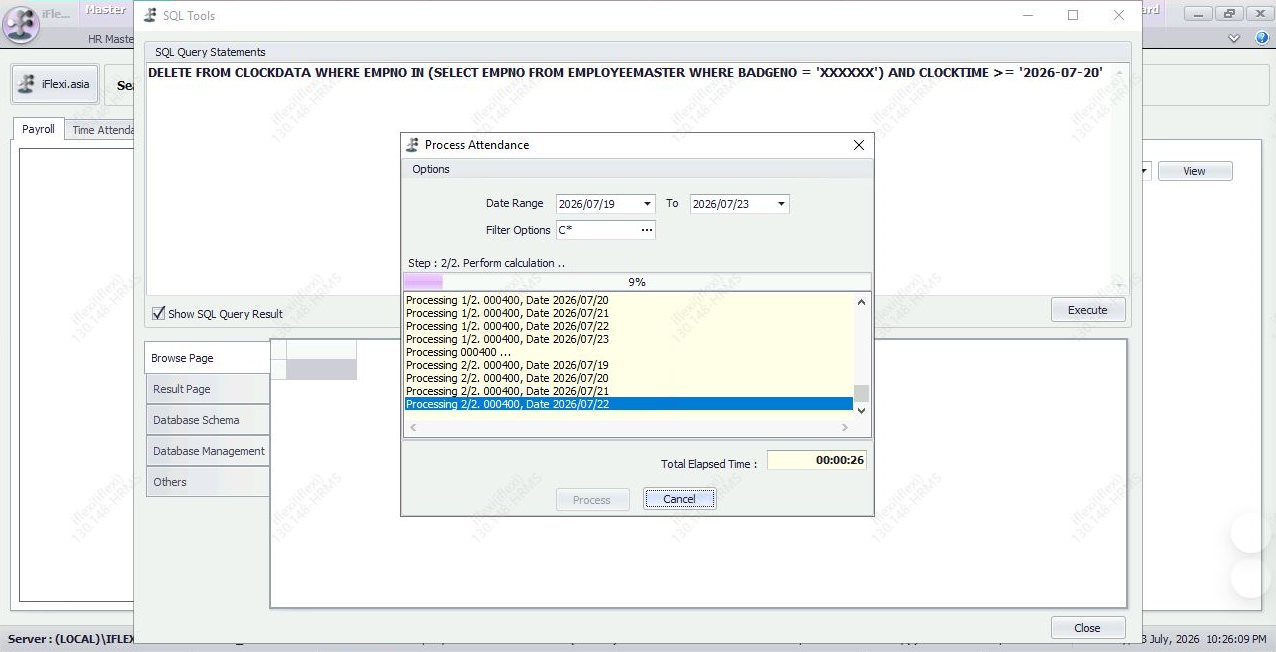This screenshot has width=1276, height=652.
Task: Select row Processing 2/2. 000400, Date 2026/07/20
Action: (x=628, y=378)
